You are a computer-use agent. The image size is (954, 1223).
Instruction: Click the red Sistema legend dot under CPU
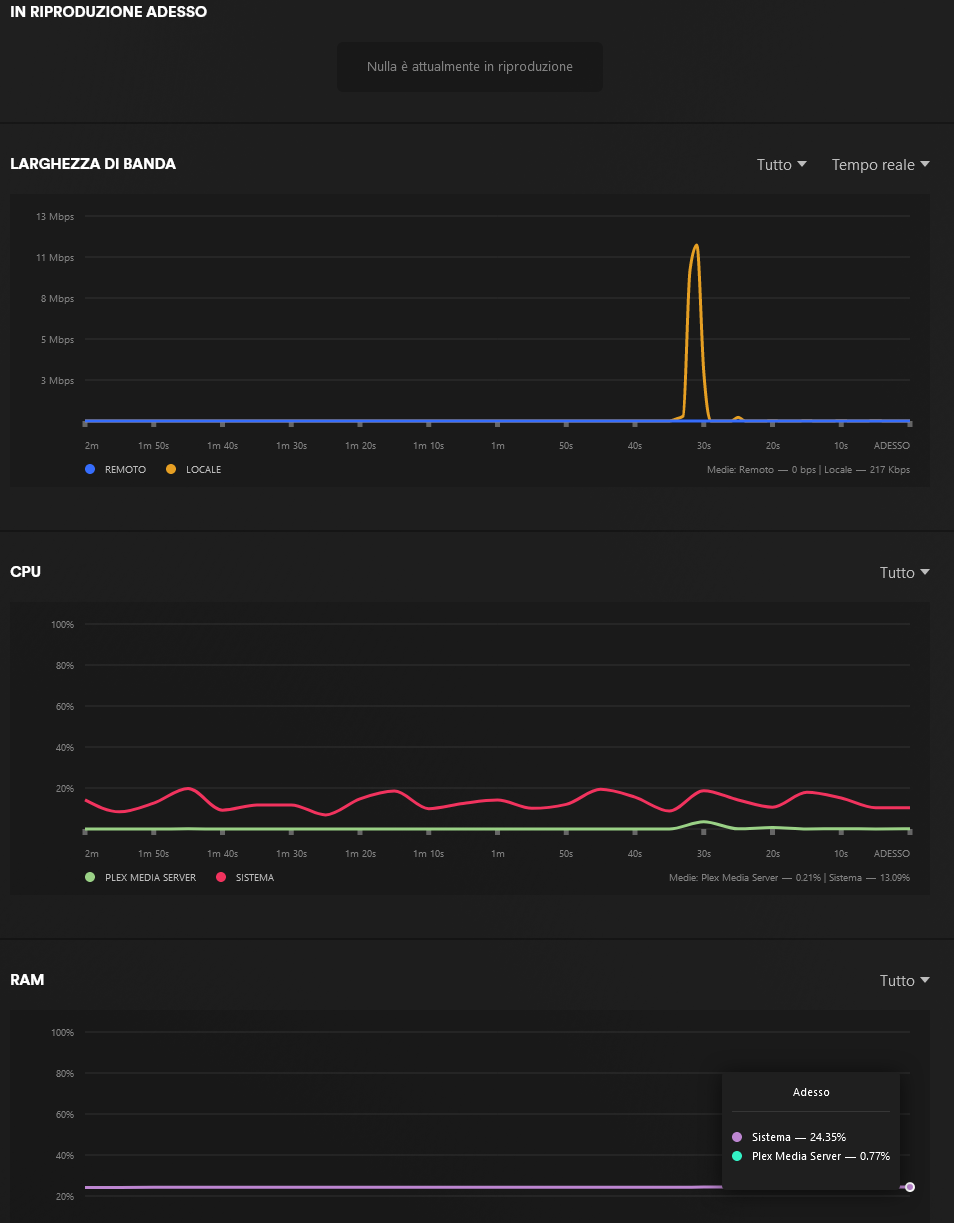point(221,877)
